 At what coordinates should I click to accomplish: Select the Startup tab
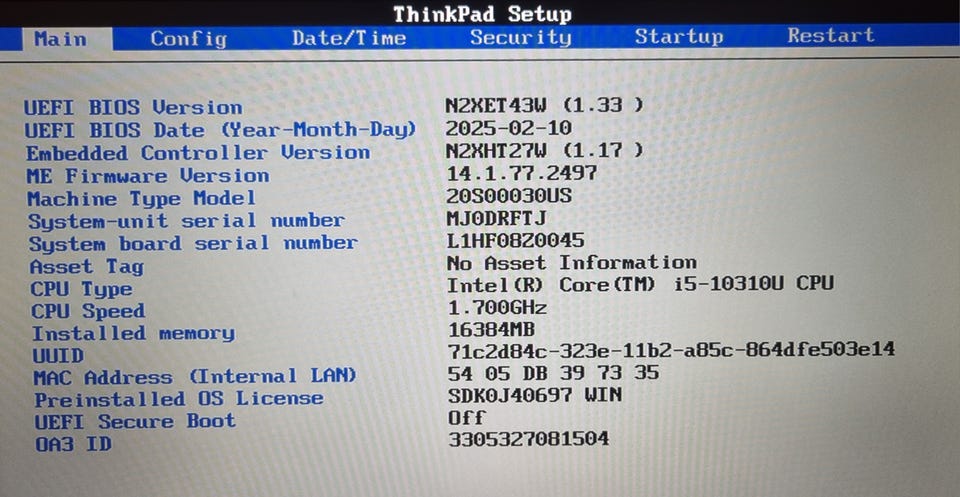tap(679, 37)
